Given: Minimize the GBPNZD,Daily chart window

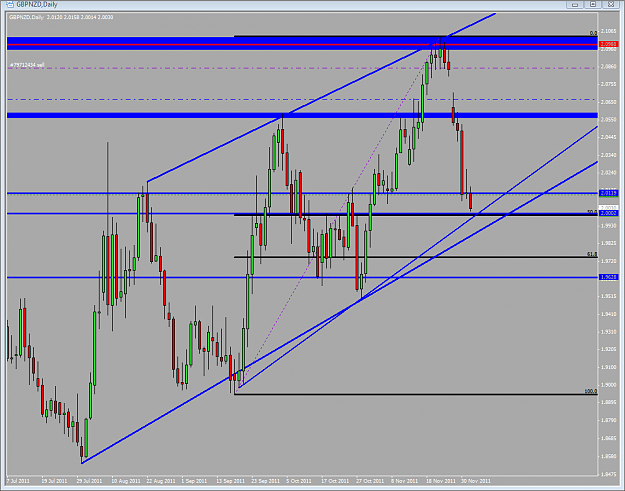Looking at the screenshot, I should click(x=575, y=4).
